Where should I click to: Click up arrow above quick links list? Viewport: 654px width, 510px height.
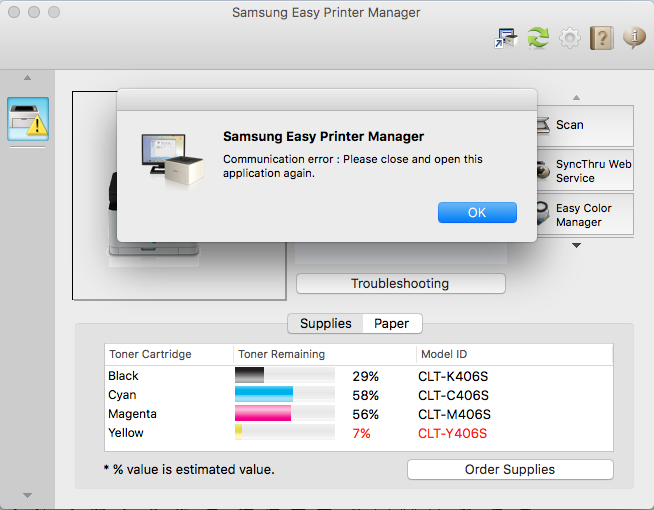pos(576,98)
